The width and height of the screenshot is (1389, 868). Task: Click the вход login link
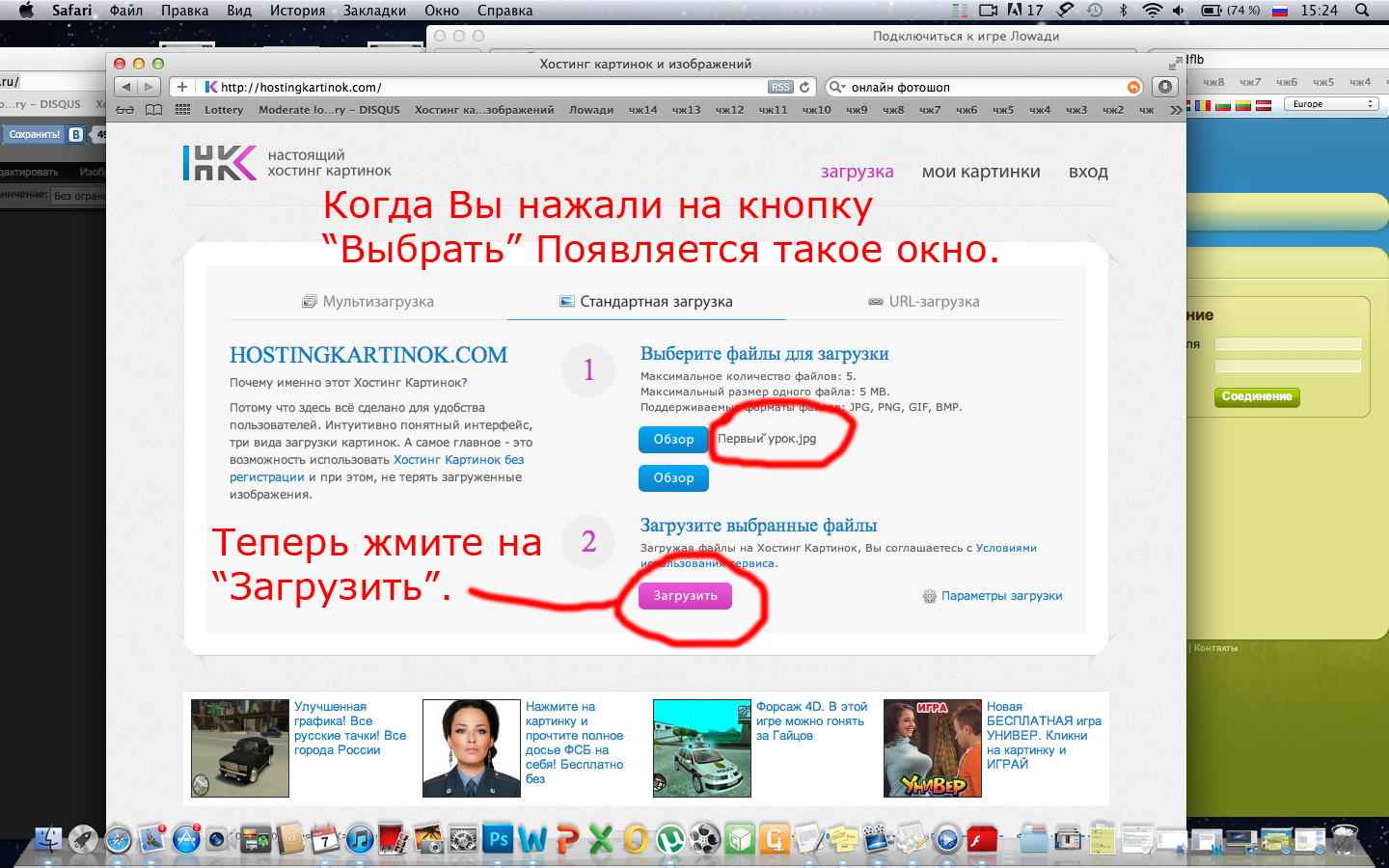tap(1088, 172)
